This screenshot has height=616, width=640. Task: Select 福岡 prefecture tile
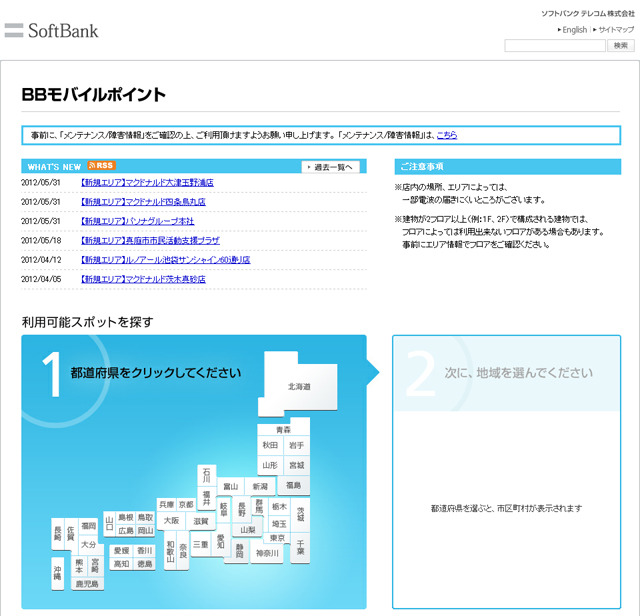point(89,526)
